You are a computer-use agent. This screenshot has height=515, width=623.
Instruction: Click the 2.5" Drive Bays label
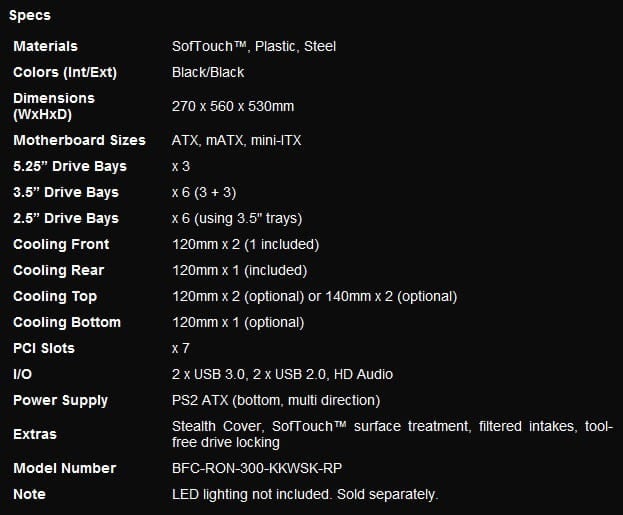tap(66, 218)
